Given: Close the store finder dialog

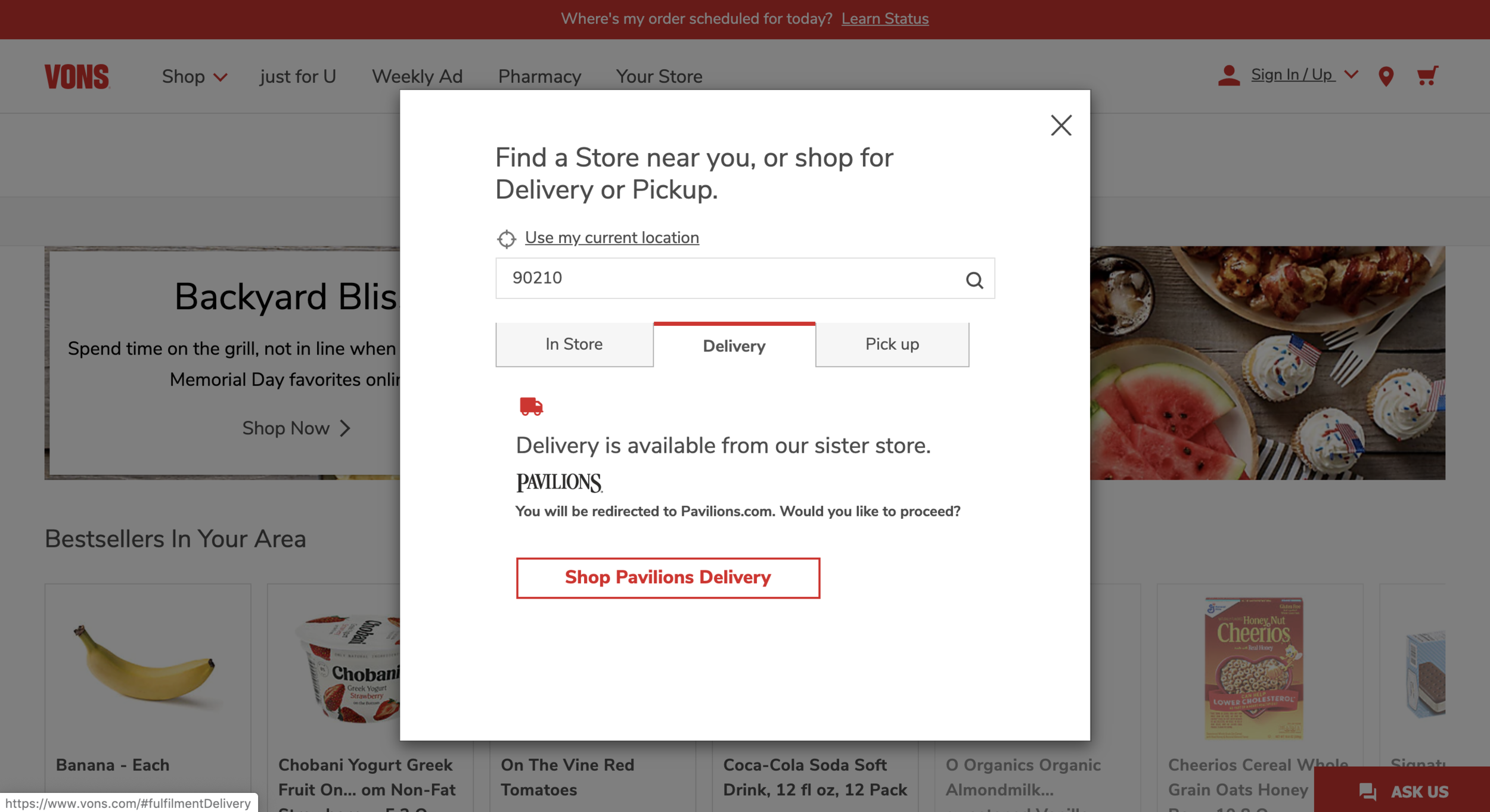Looking at the screenshot, I should [1060, 125].
